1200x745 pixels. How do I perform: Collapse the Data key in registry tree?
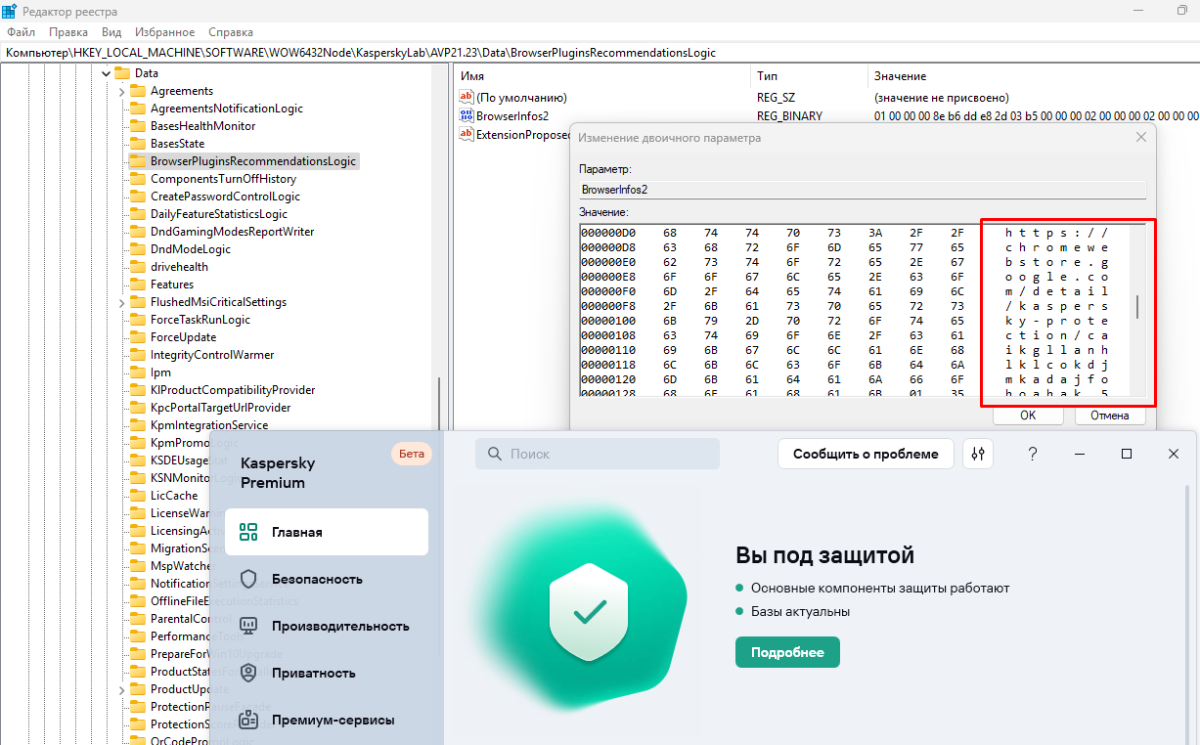(x=105, y=73)
